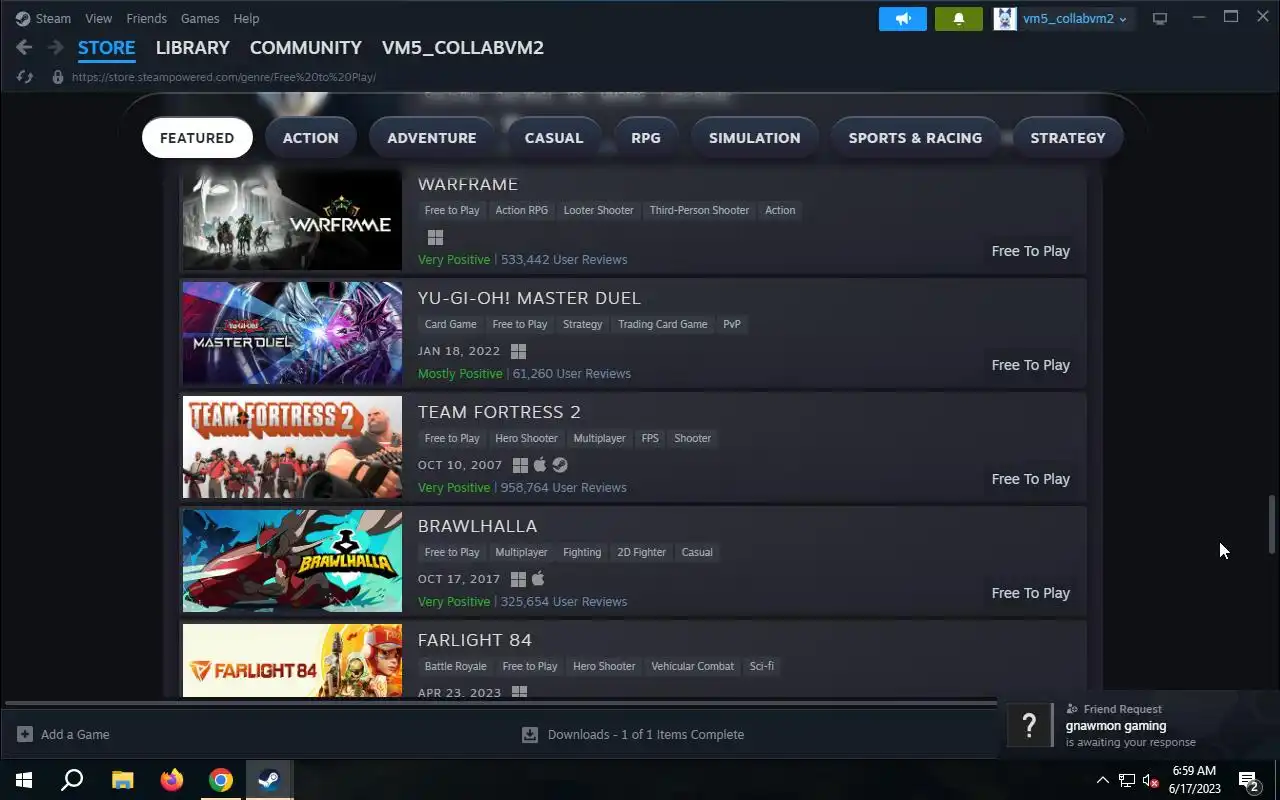Click Warframe's Action RPG tag
1280x800 pixels.
[522, 210]
